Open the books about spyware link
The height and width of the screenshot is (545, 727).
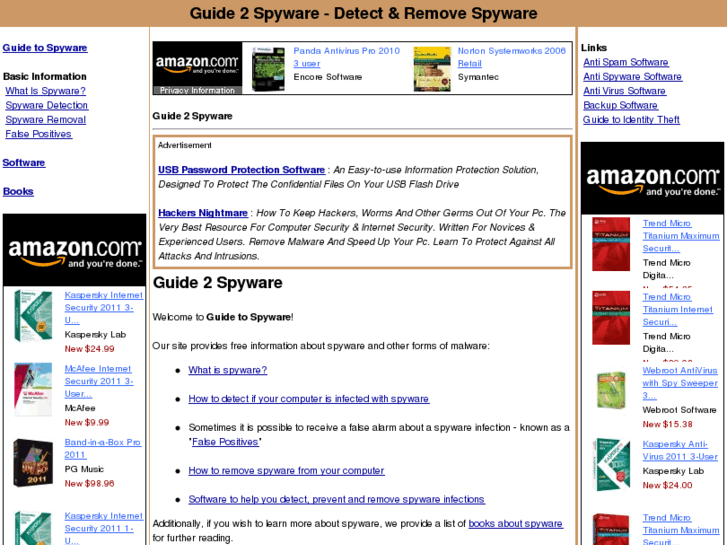click(516, 524)
